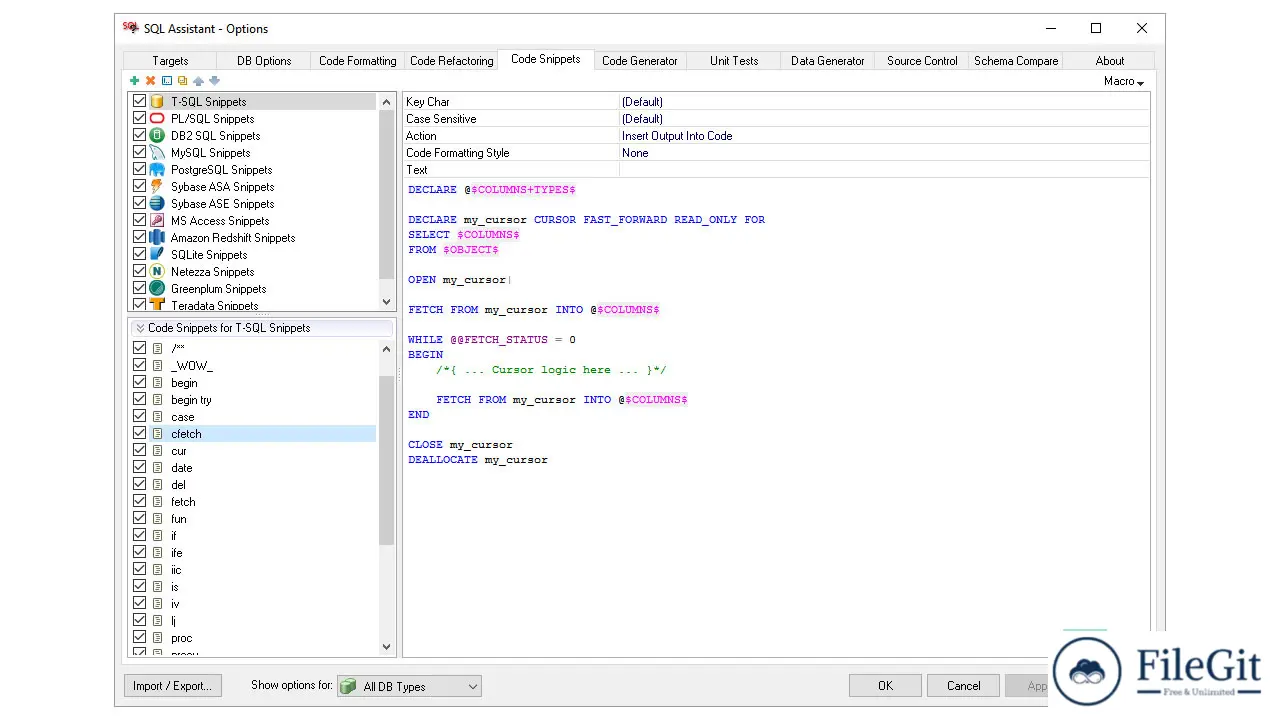Open the Source Control tab

[x=922, y=61]
